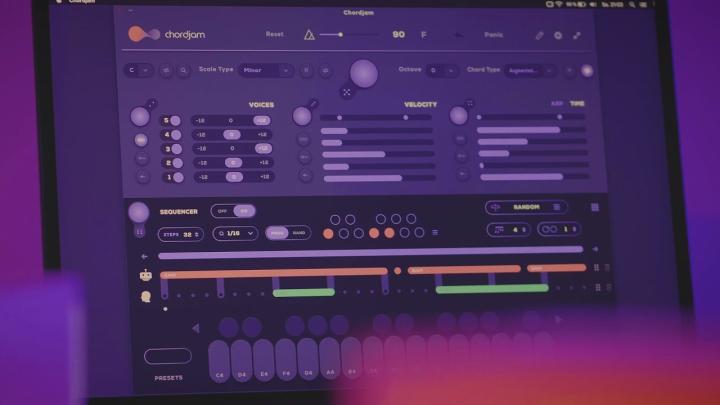Click the Reset button
Screen dimensions: 720x405
[x=275, y=34]
